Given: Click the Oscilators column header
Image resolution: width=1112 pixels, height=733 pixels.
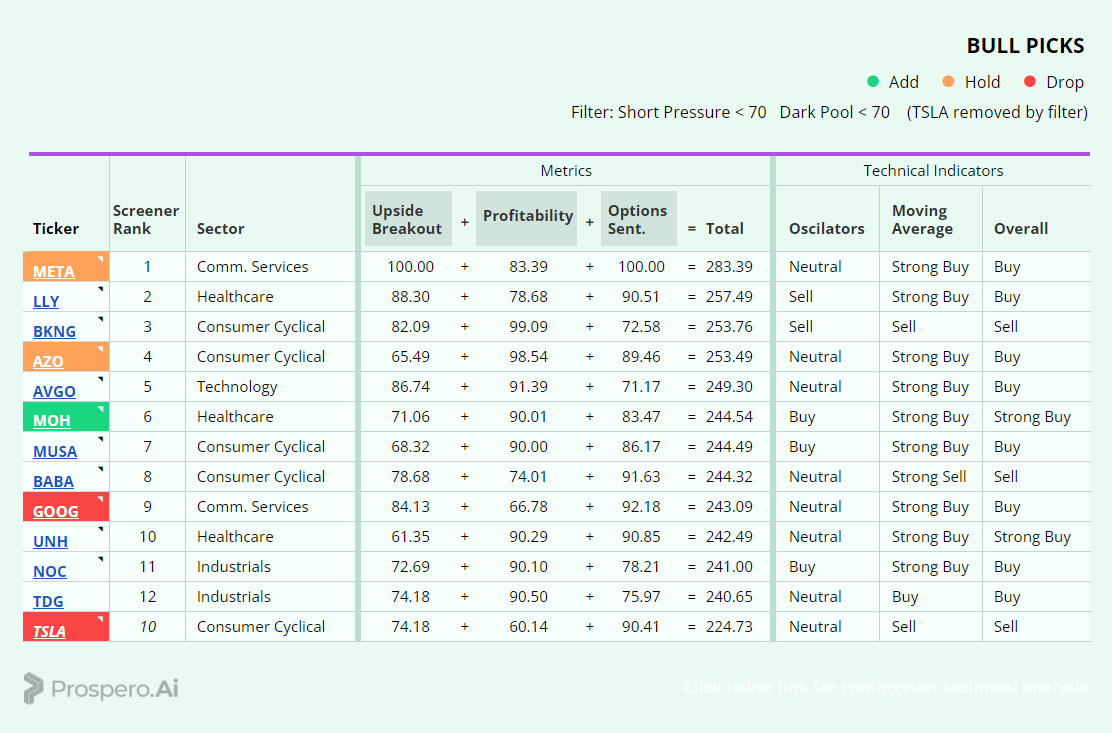Looking at the screenshot, I should pyautogui.click(x=826, y=228).
